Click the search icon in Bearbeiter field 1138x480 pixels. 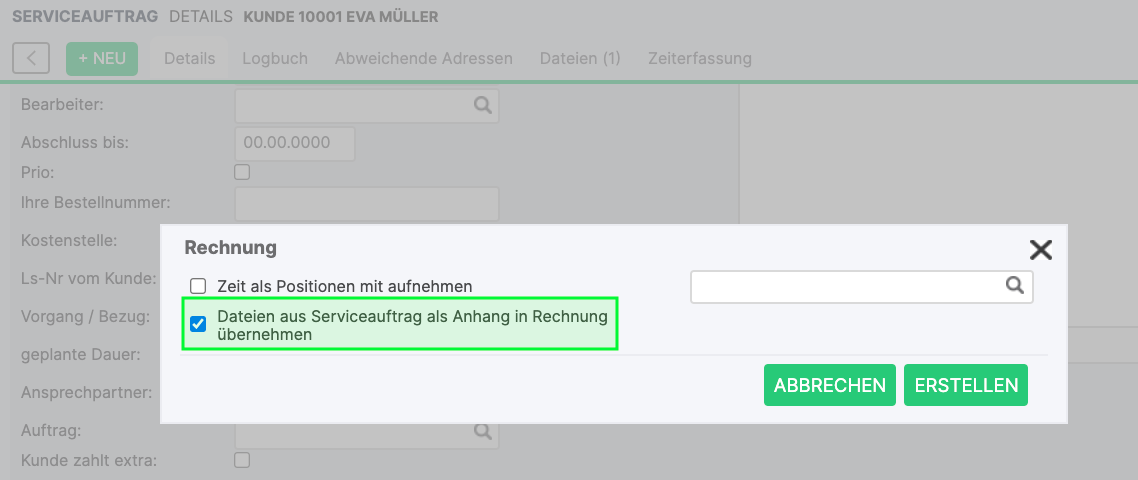pos(482,104)
